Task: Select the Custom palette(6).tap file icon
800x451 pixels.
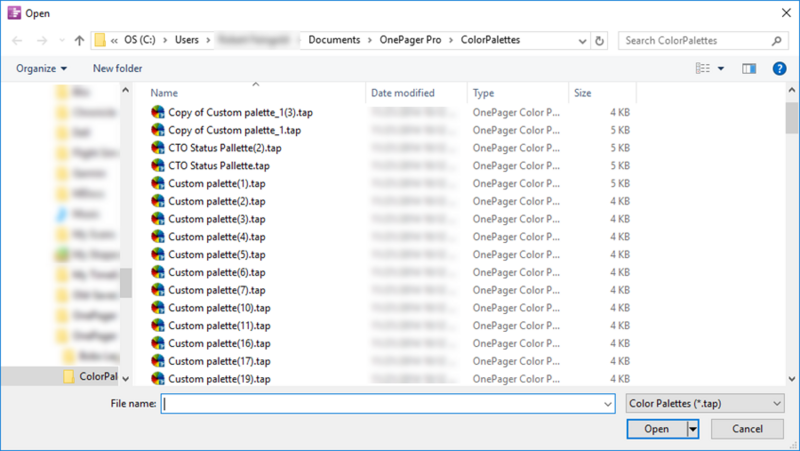Action: (158, 272)
